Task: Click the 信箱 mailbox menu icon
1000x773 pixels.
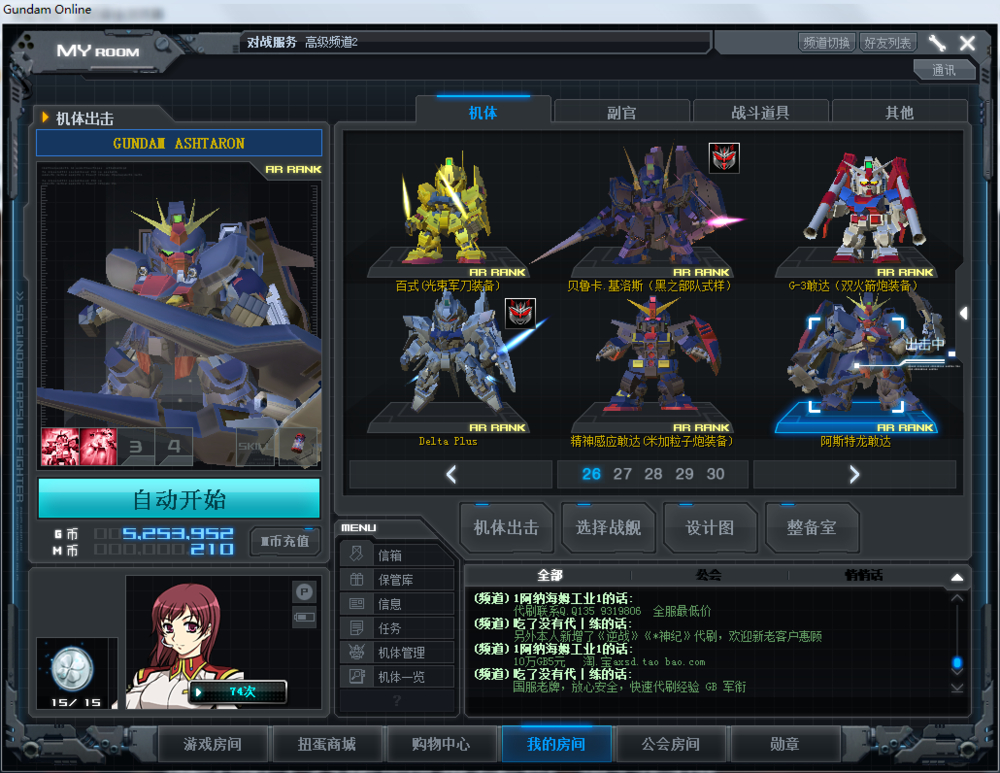Action: coord(357,555)
